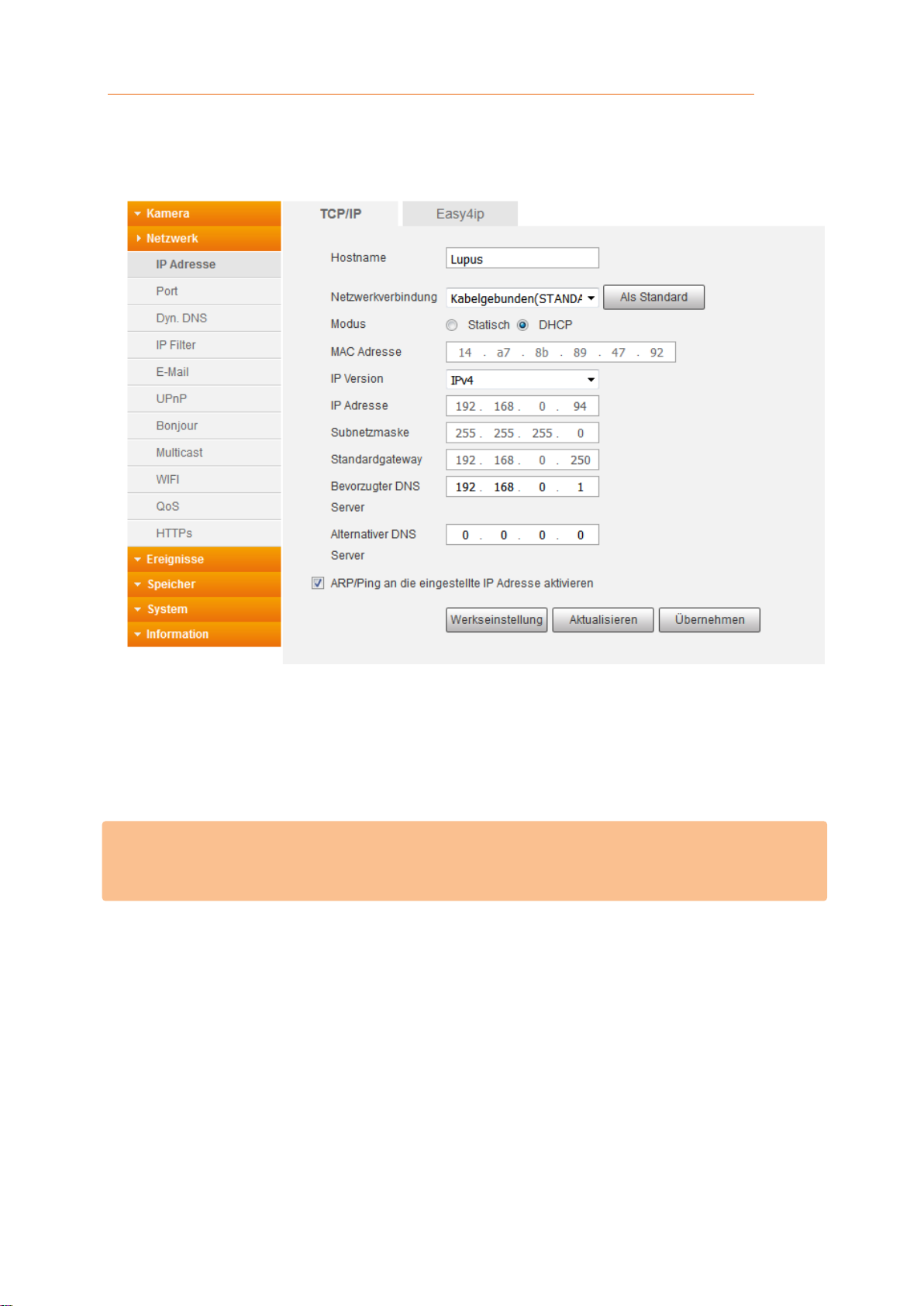The height and width of the screenshot is (1306, 924).
Task: Edit the Alternativer DNS Server field
Action: (x=522, y=535)
